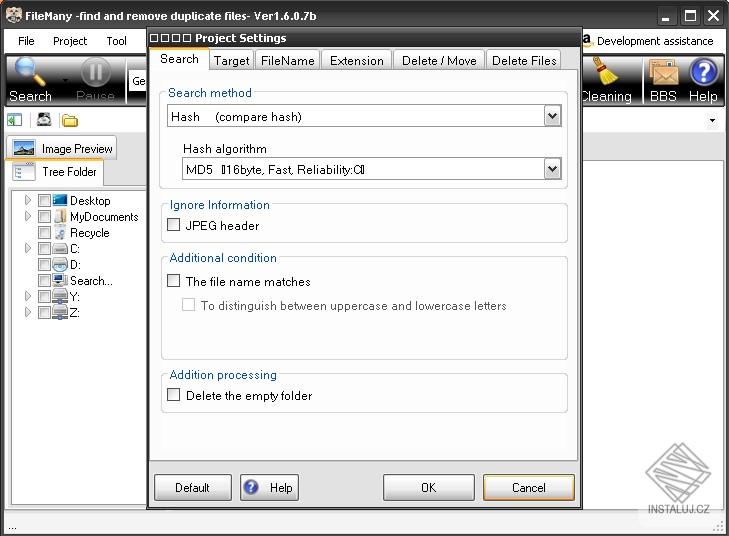The width and height of the screenshot is (729, 536).
Task: Open the Tool menu
Action: [x=116, y=41]
